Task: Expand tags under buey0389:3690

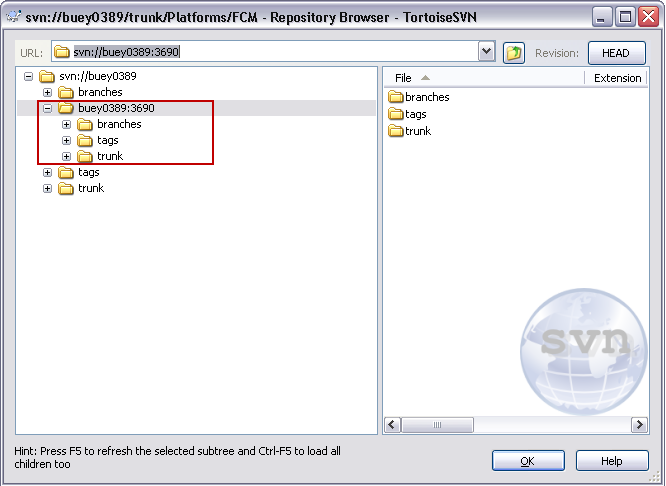Action: tap(66, 140)
